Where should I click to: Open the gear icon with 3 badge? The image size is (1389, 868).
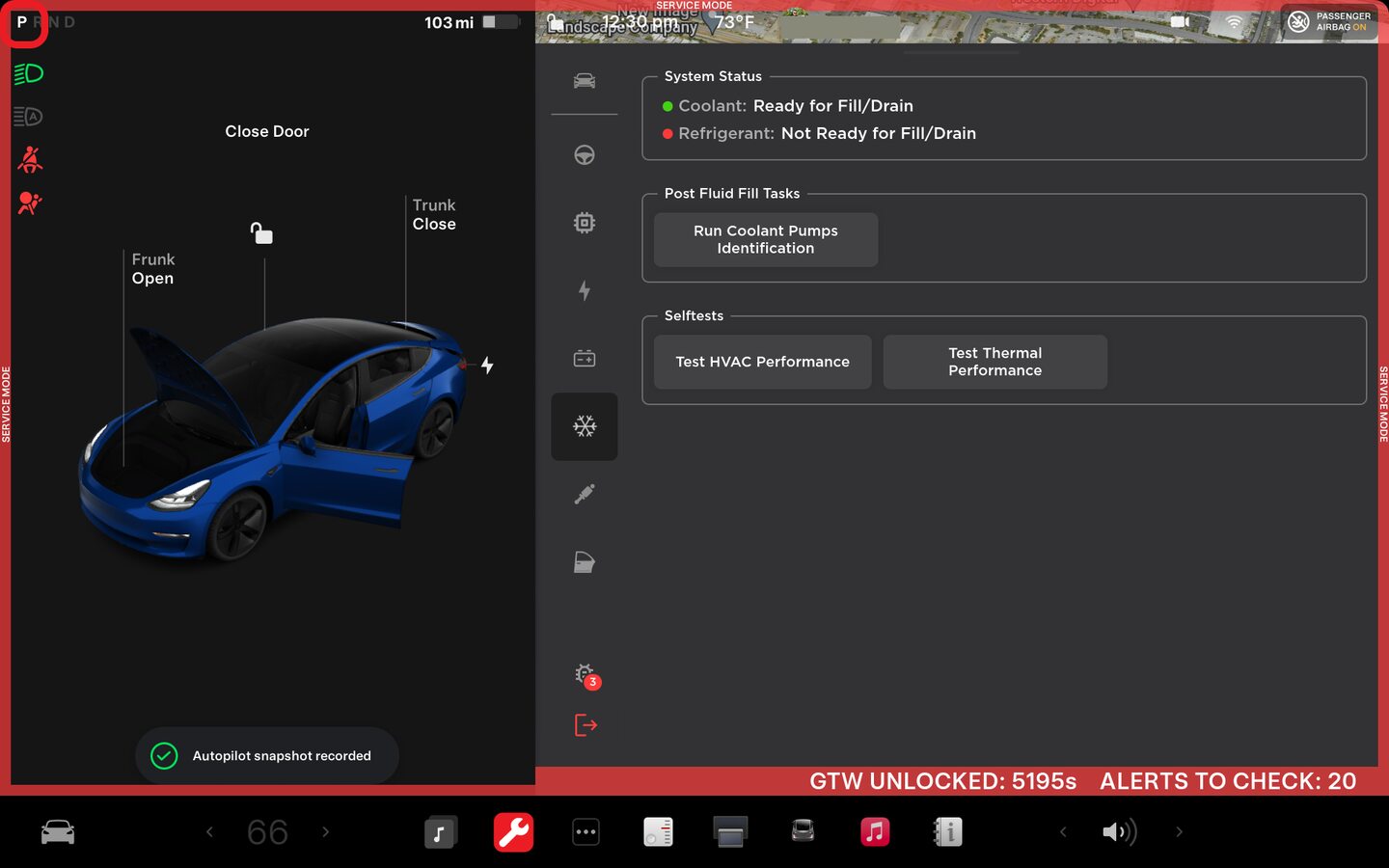pyautogui.click(x=586, y=675)
